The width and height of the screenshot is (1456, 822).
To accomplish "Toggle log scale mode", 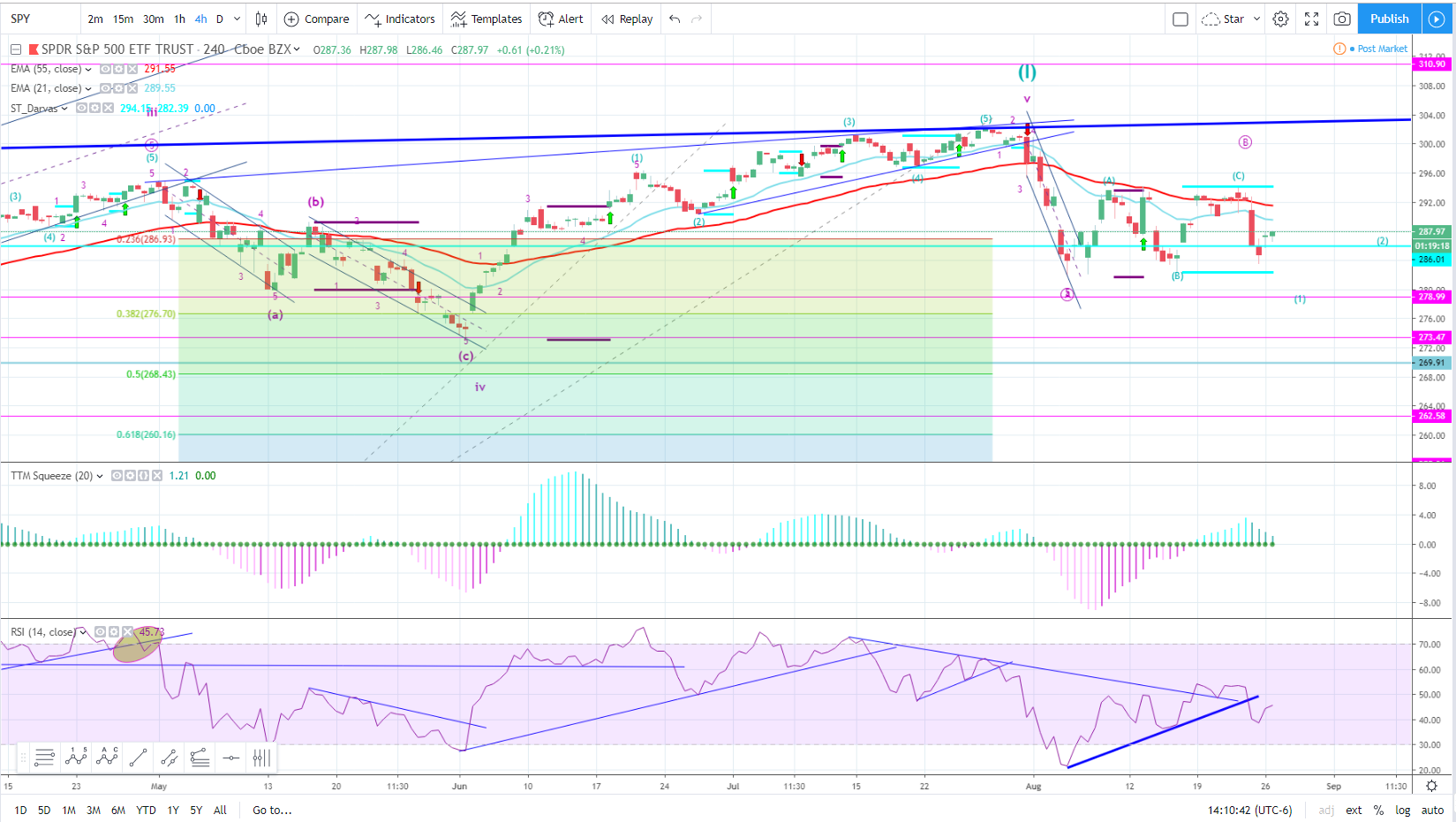I will click(1403, 810).
